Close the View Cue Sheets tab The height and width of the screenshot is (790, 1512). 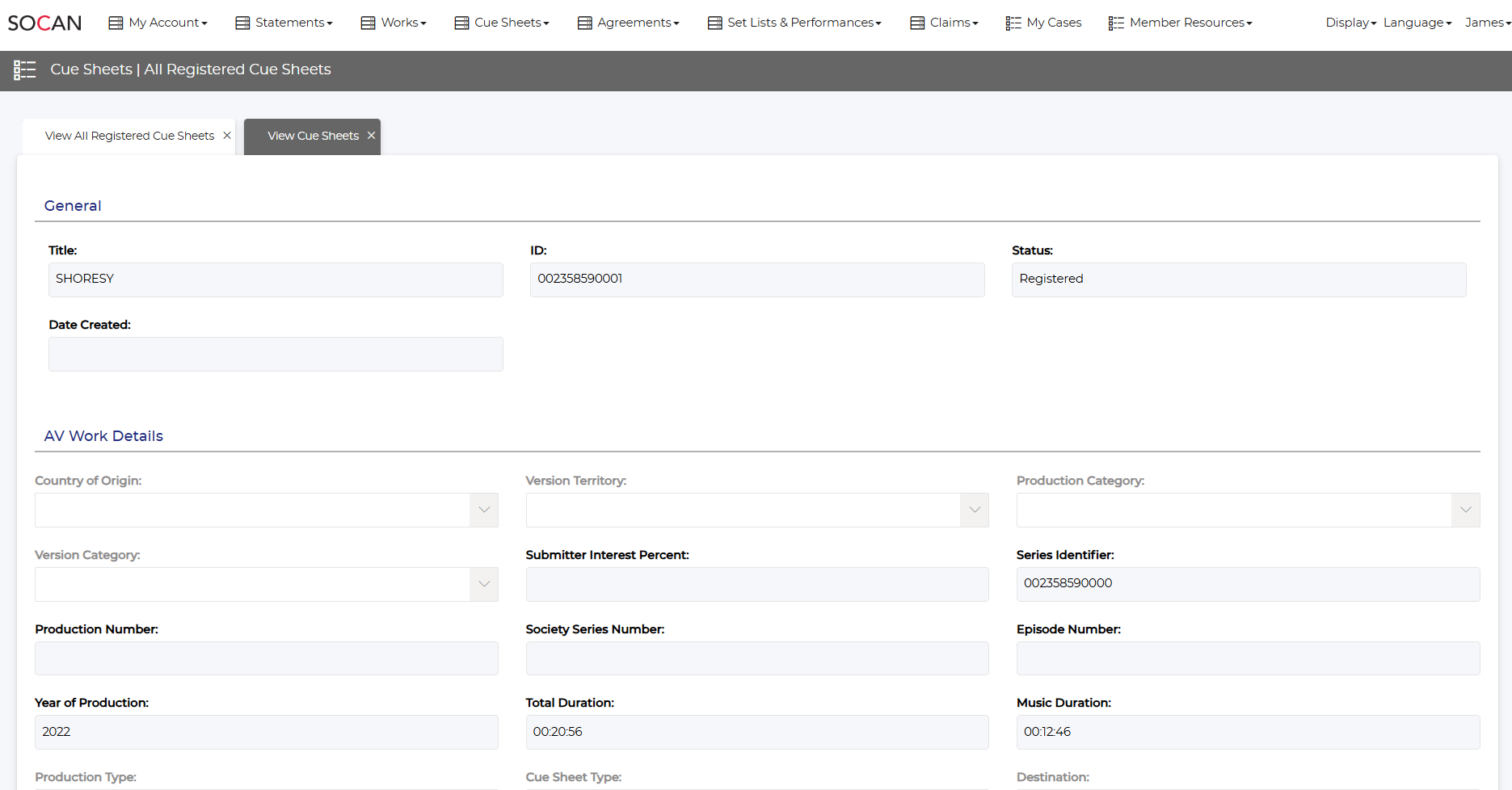point(371,136)
